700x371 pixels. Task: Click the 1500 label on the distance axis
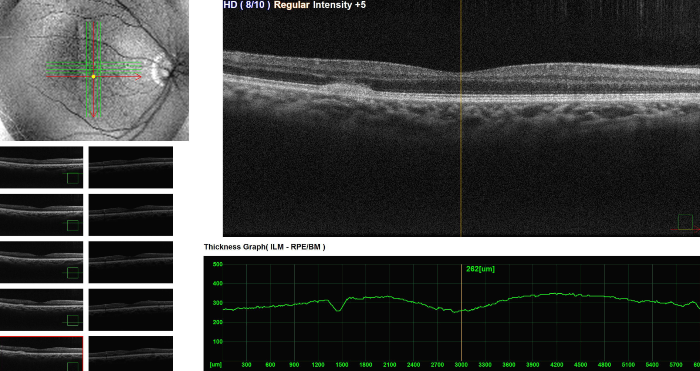342,365
